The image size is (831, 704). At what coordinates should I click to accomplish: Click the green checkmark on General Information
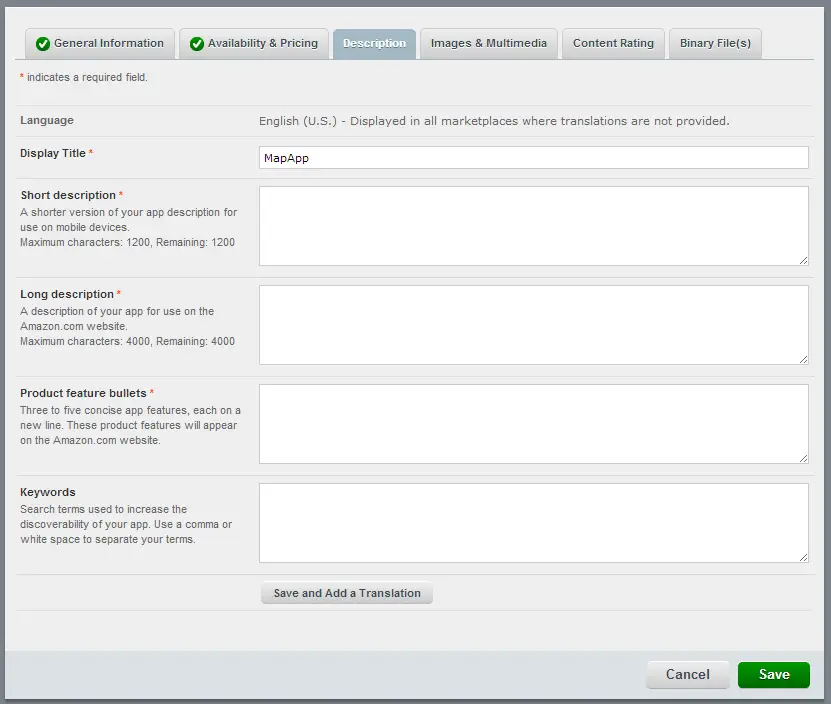(x=42, y=44)
